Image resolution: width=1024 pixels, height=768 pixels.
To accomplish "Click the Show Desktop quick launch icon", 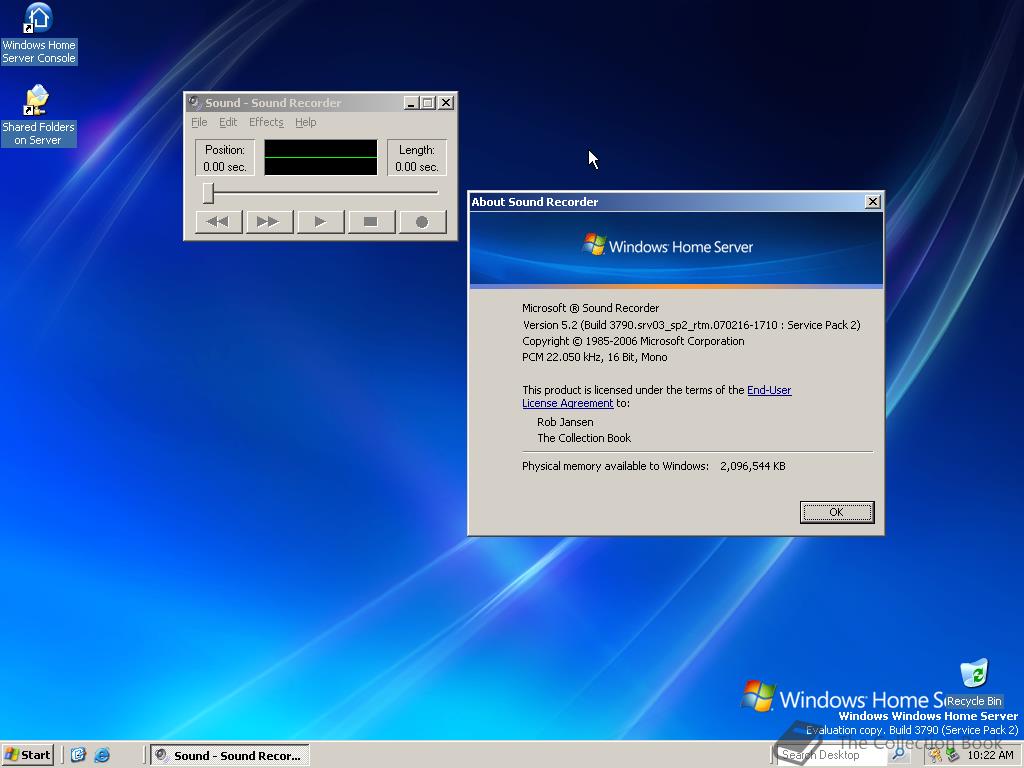I will click(78, 755).
